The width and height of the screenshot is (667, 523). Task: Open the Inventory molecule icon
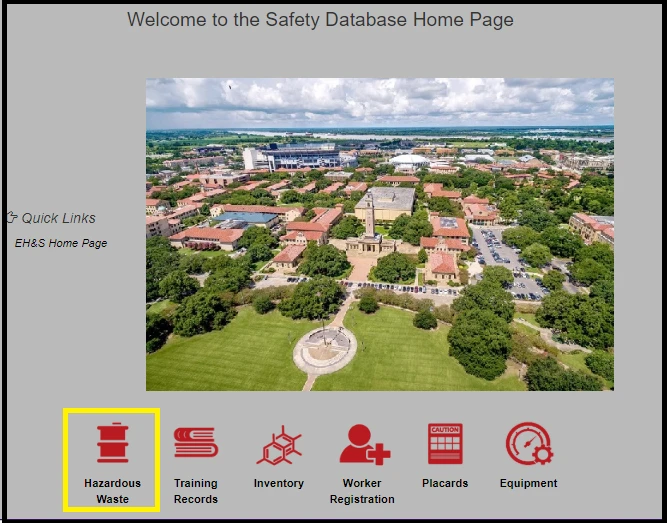coord(279,444)
